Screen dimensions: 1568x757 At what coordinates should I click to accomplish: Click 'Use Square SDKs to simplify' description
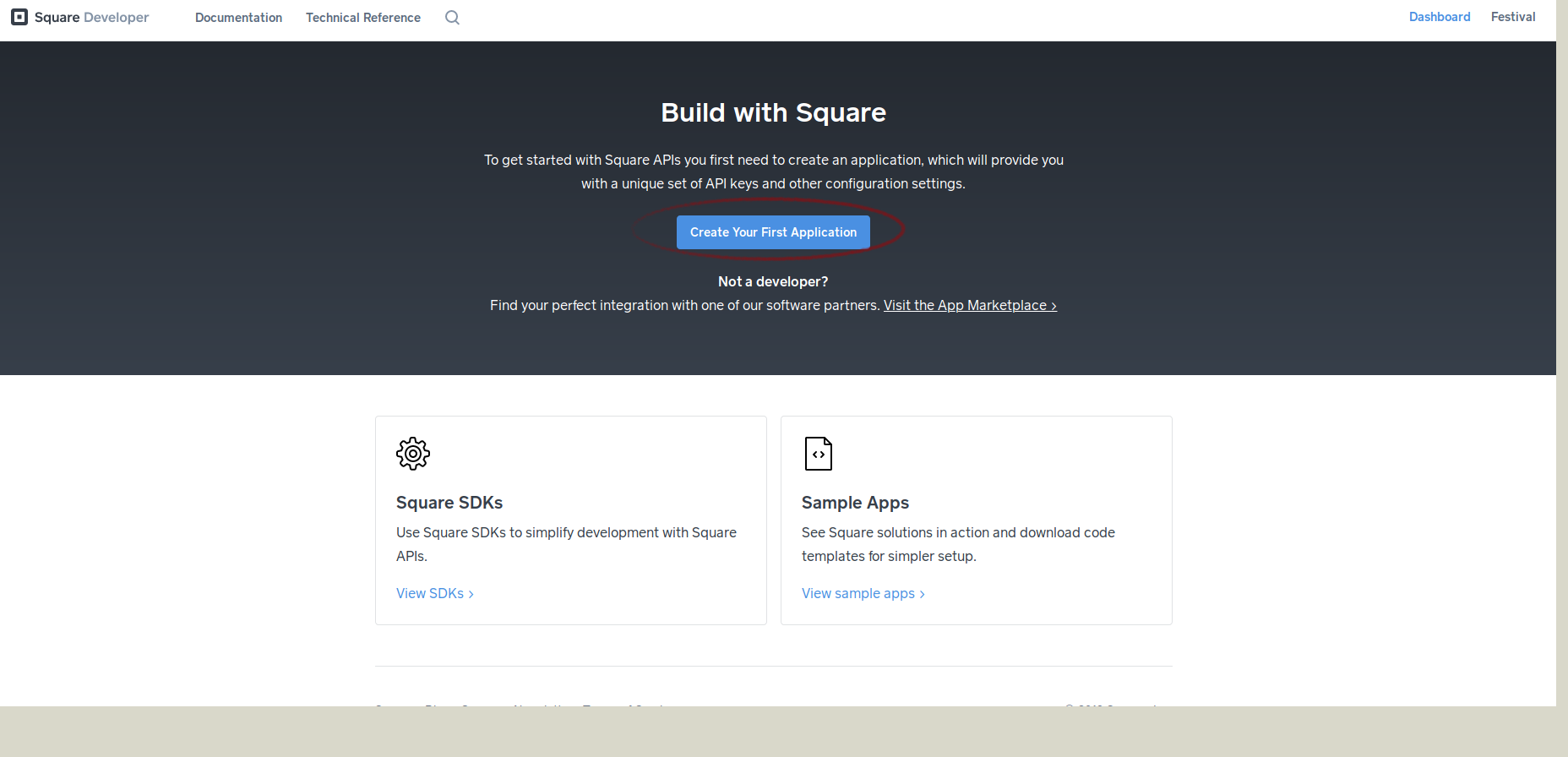point(566,544)
